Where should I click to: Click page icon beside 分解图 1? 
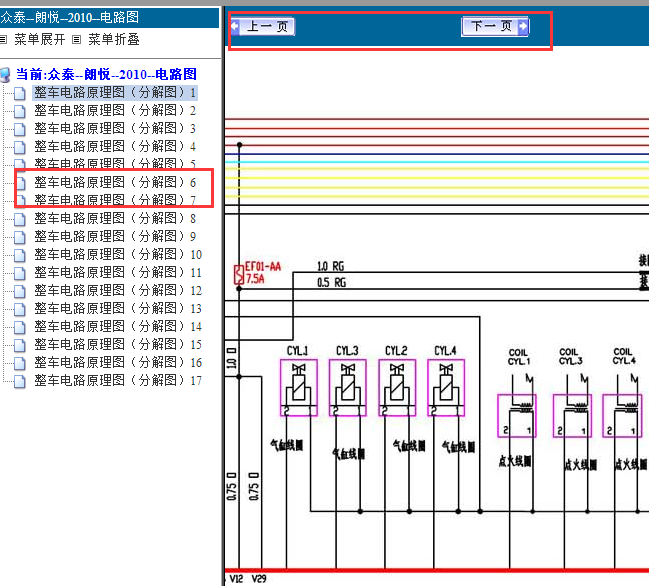[19, 94]
